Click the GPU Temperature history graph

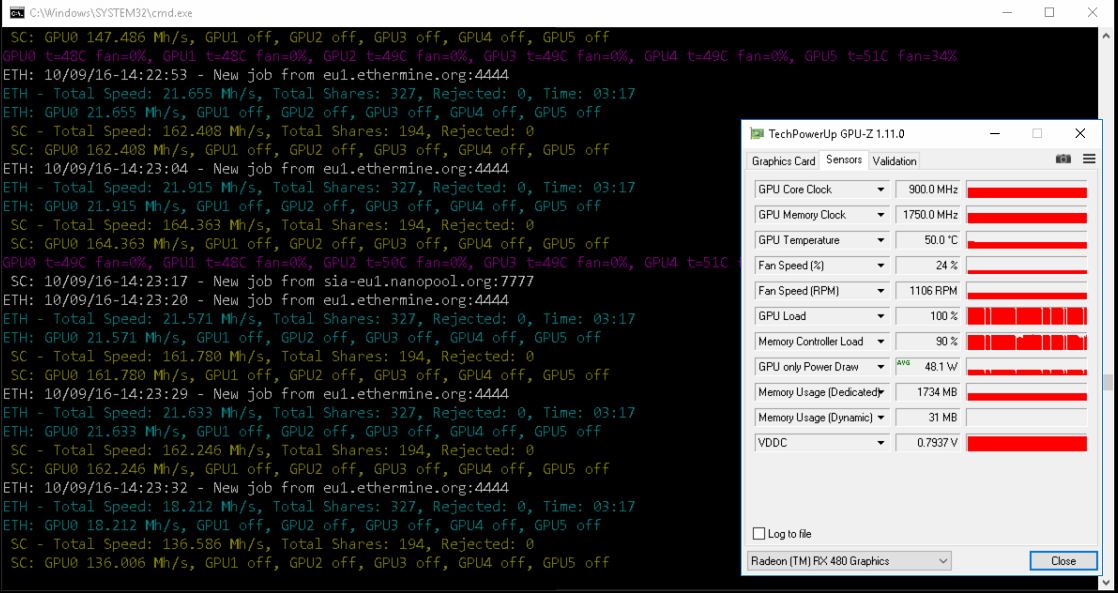coord(1027,240)
